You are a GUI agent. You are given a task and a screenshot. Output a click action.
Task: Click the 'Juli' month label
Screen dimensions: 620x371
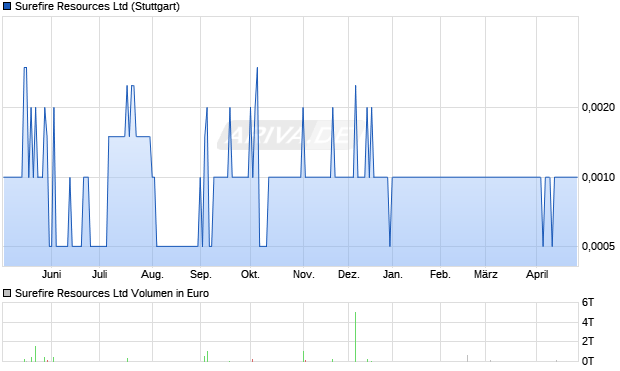click(100, 274)
